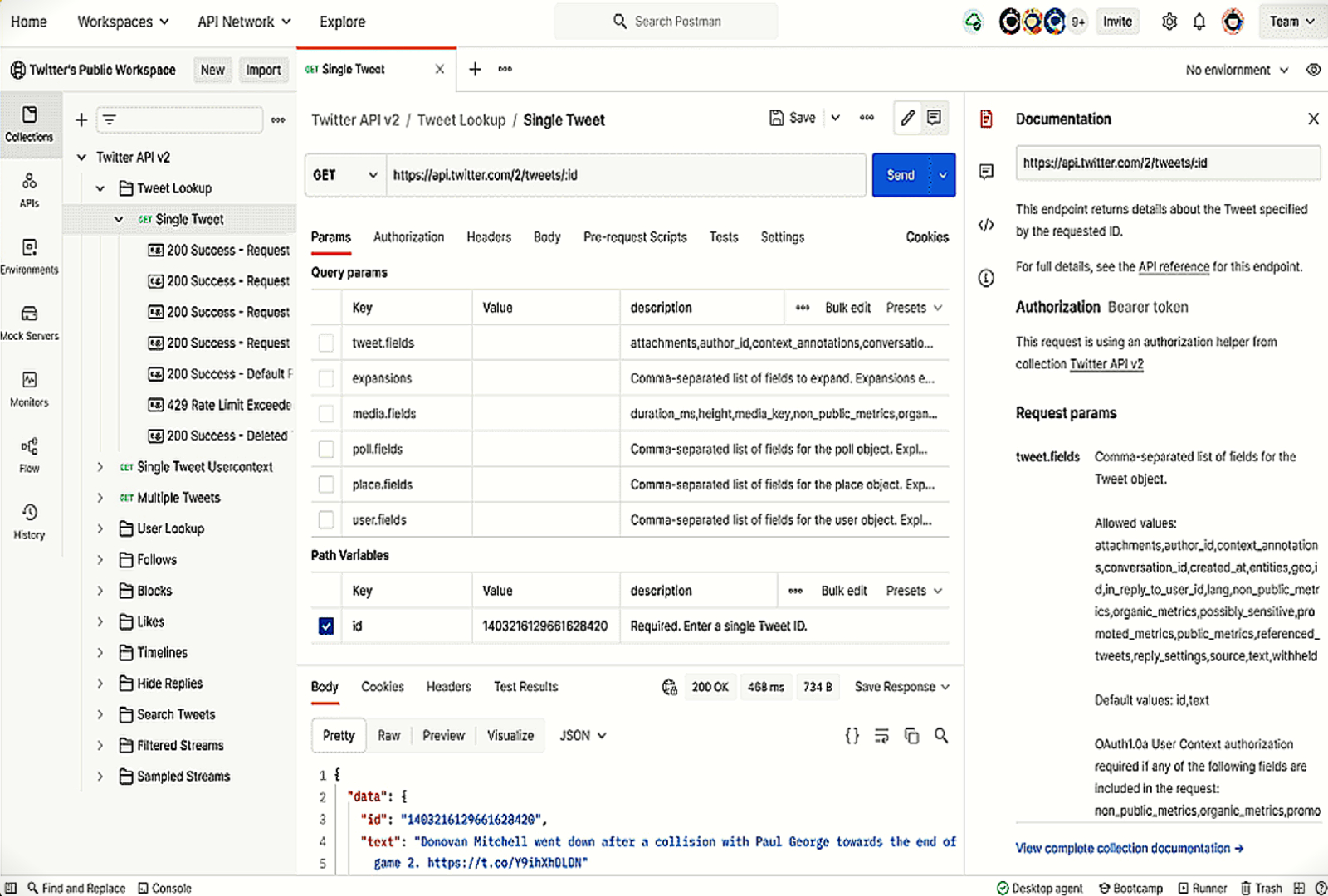Click the Import button
This screenshot has width=1328, height=896.
[263, 70]
